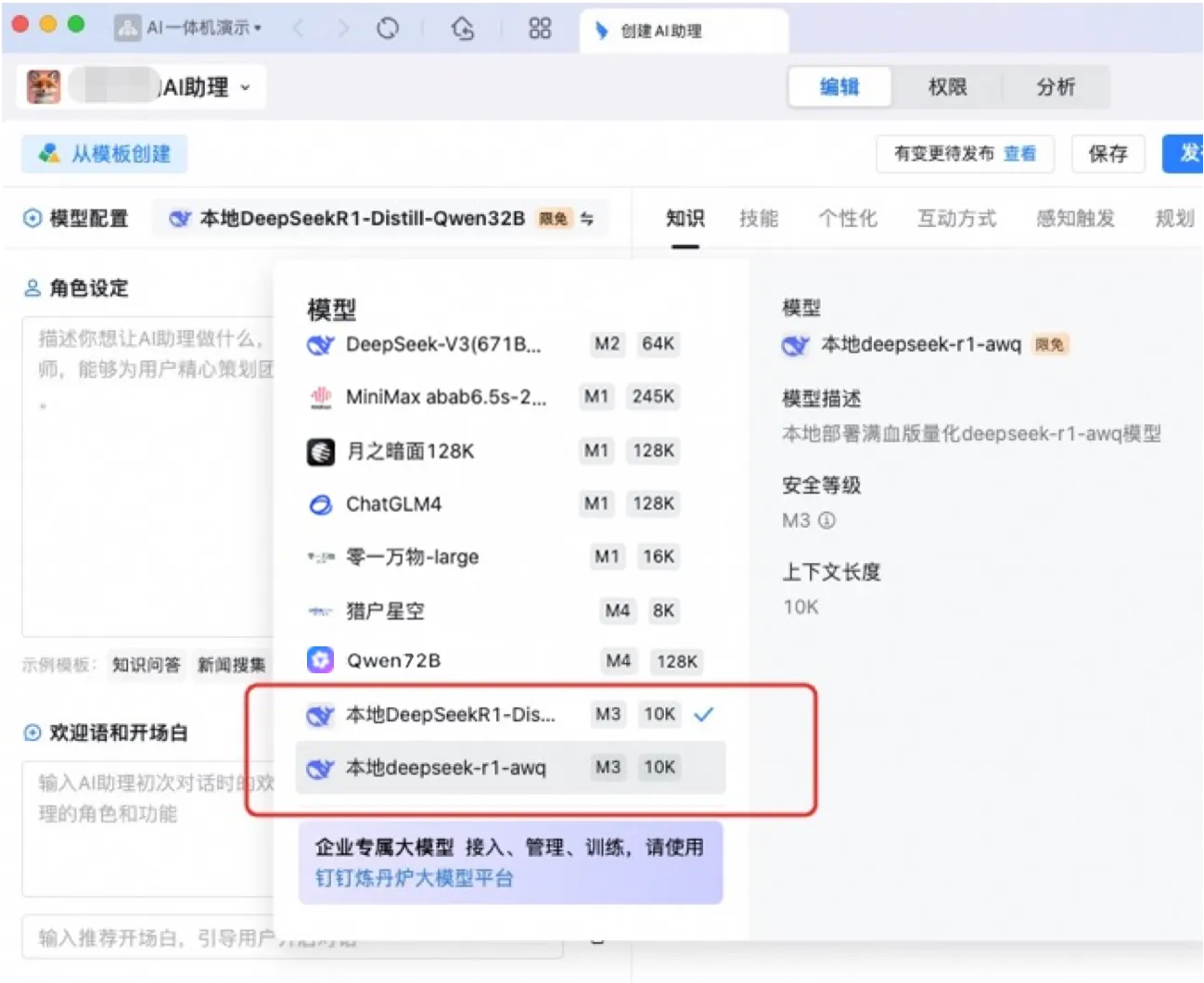
Task: Click the 角色设定 description text area
Action: [x=148, y=476]
